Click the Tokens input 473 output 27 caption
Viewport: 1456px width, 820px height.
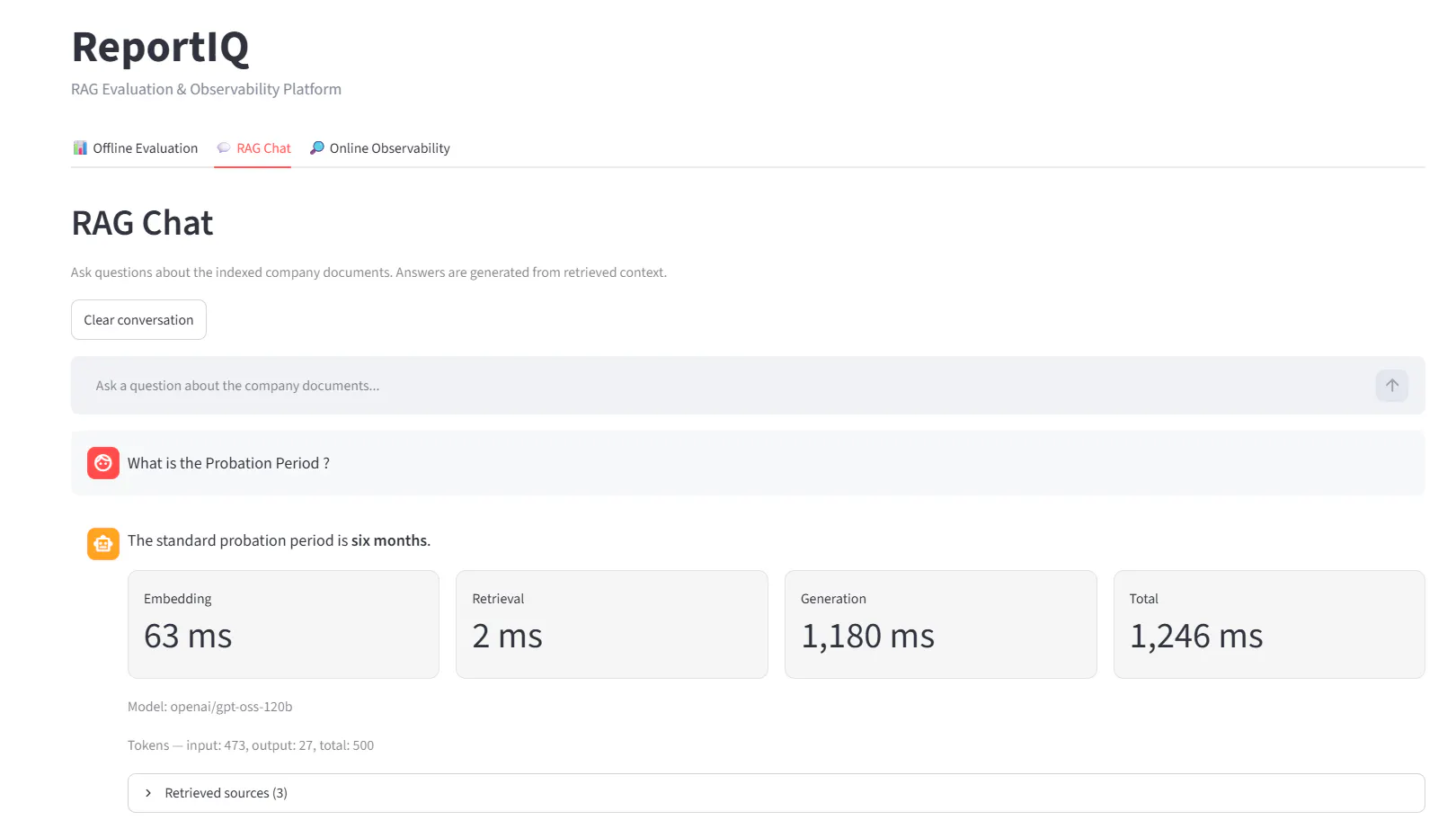[251, 745]
